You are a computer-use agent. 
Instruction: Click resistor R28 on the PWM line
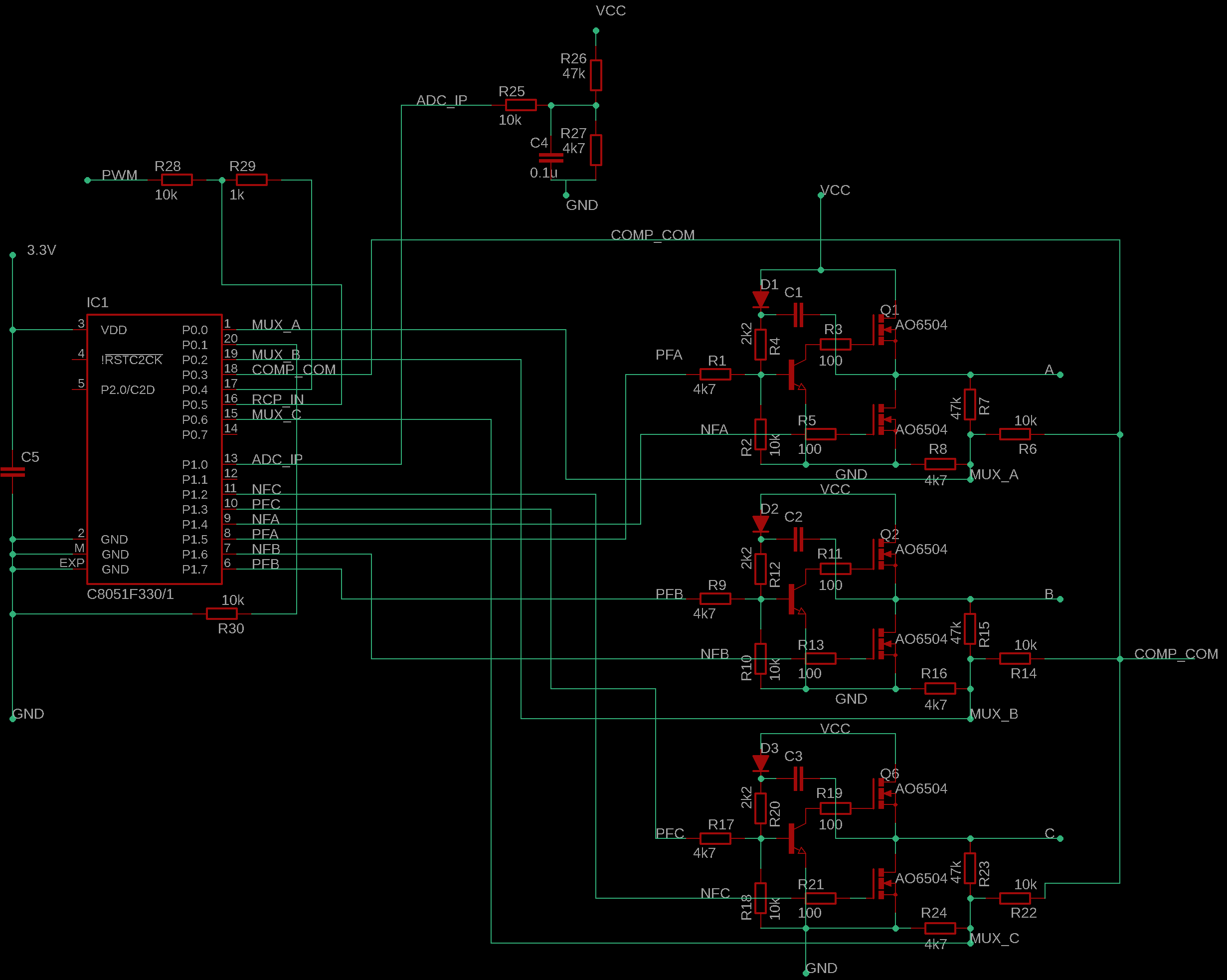176,180
